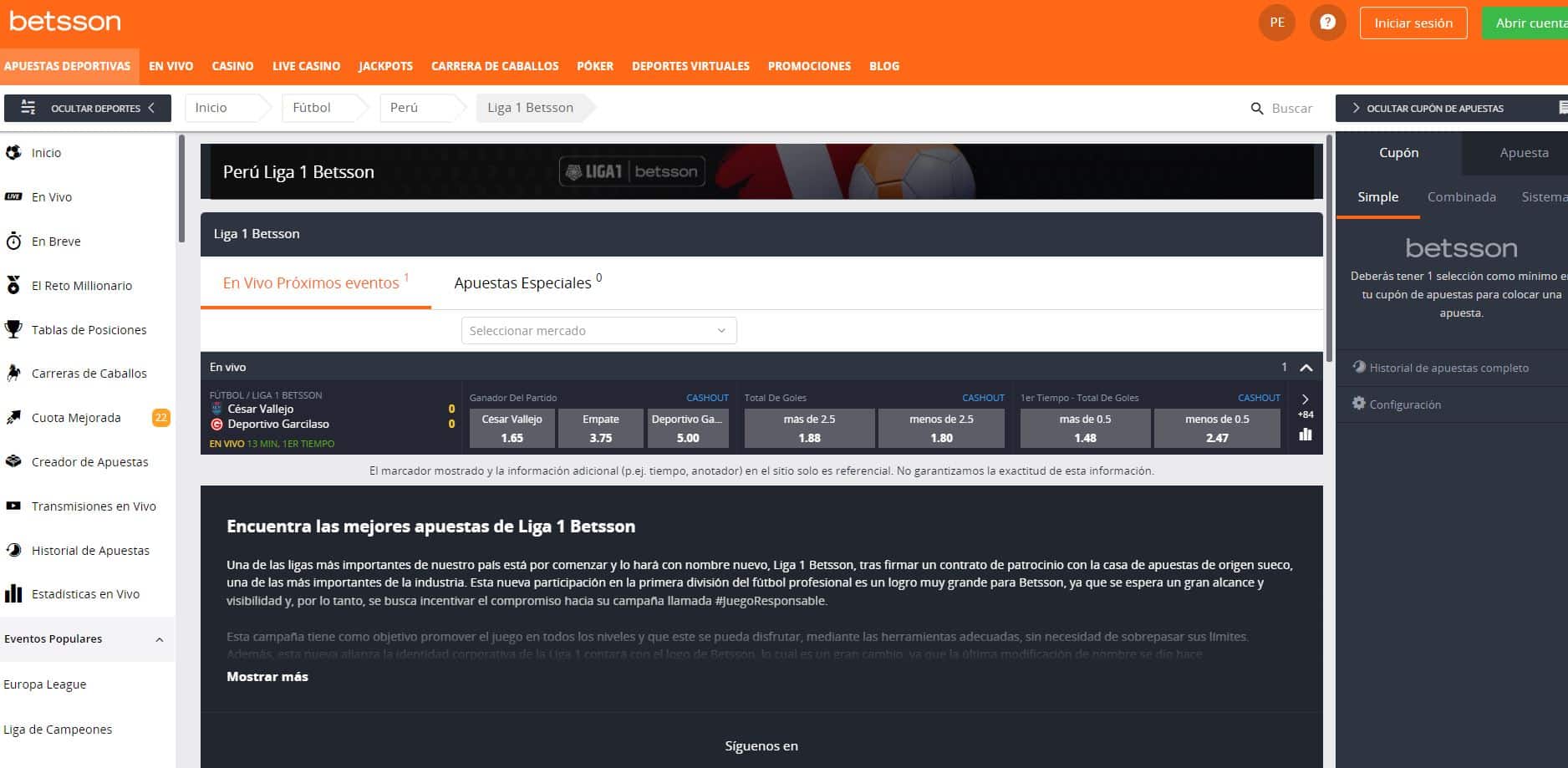Screen dimensions: 1568x768
Task: Click the Tablas de Posiciones trophy icon
Action: pos(13,329)
